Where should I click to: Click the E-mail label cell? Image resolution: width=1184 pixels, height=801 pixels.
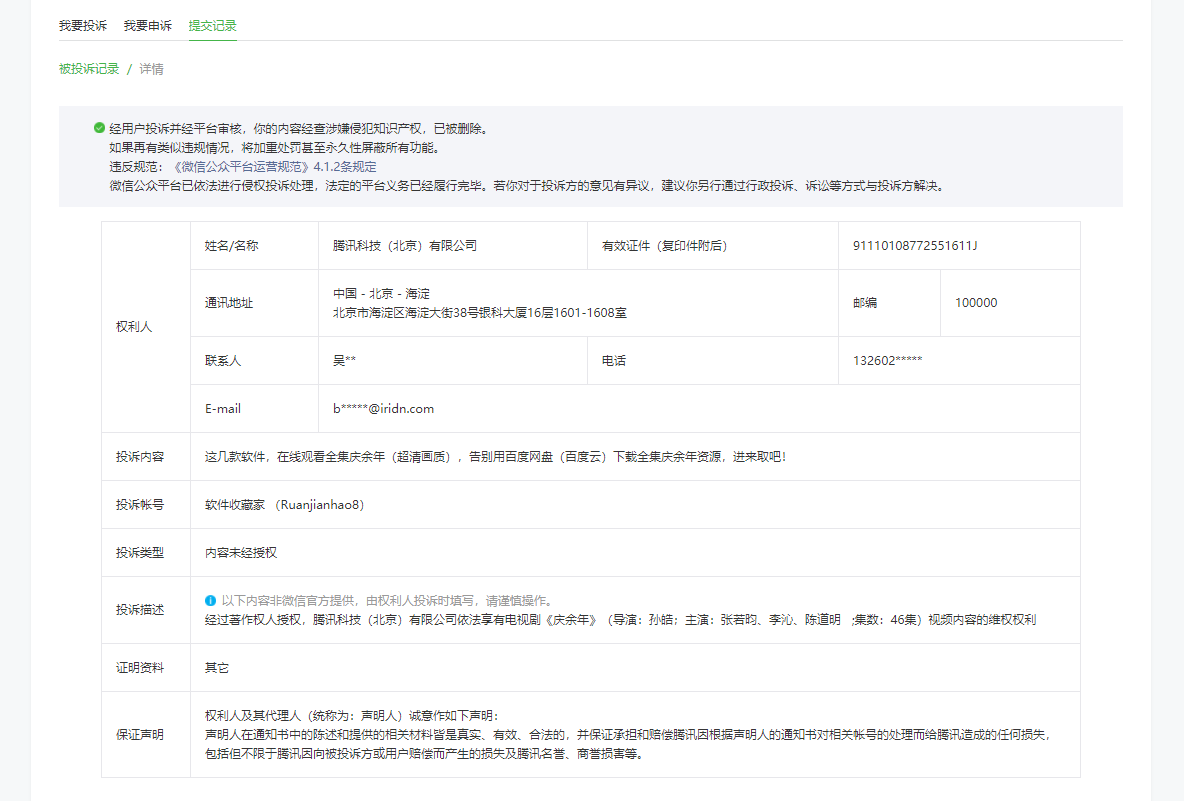point(254,408)
